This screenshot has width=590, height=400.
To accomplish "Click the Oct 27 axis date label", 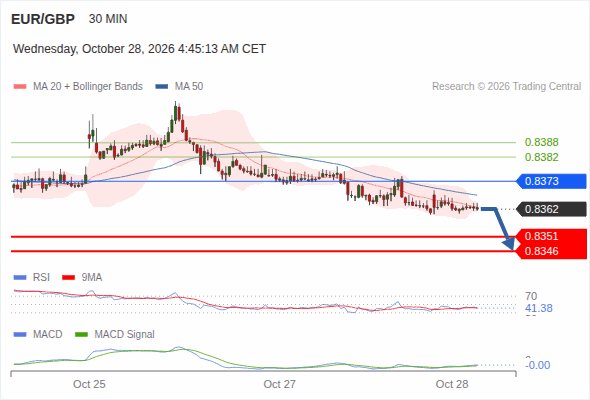I will coord(280,384).
